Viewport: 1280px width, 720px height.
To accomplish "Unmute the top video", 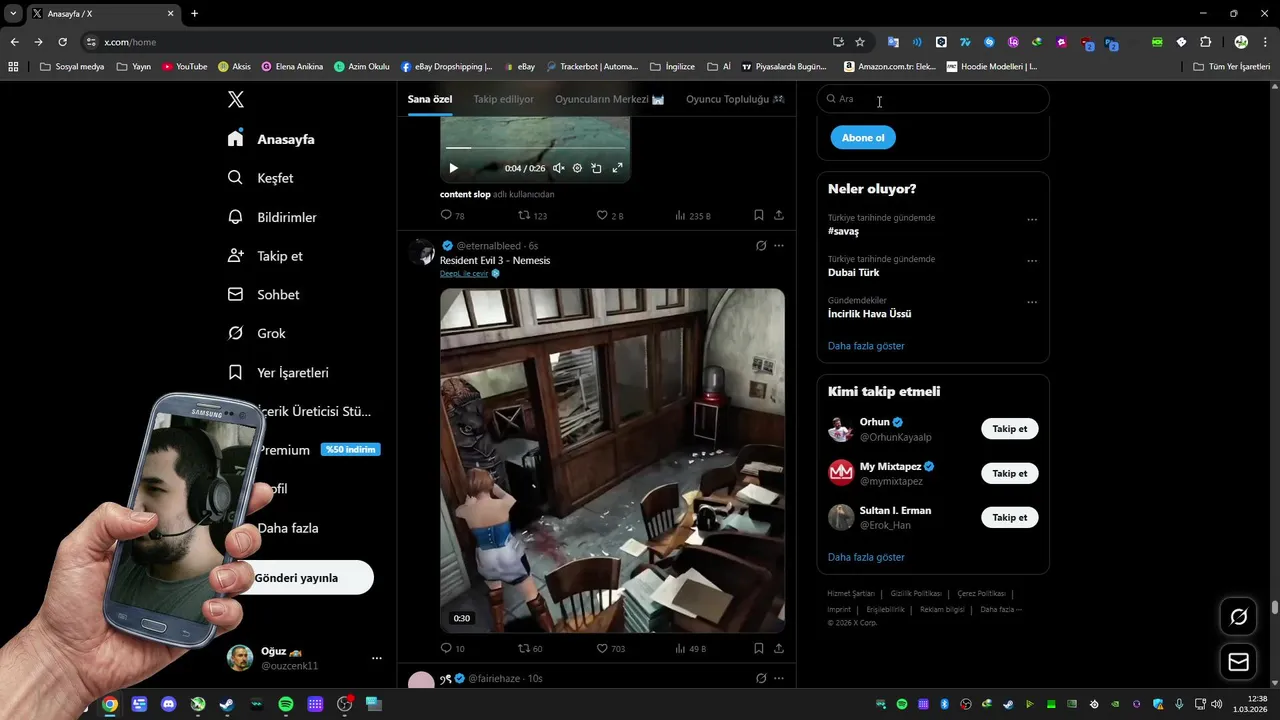I will pos(558,168).
